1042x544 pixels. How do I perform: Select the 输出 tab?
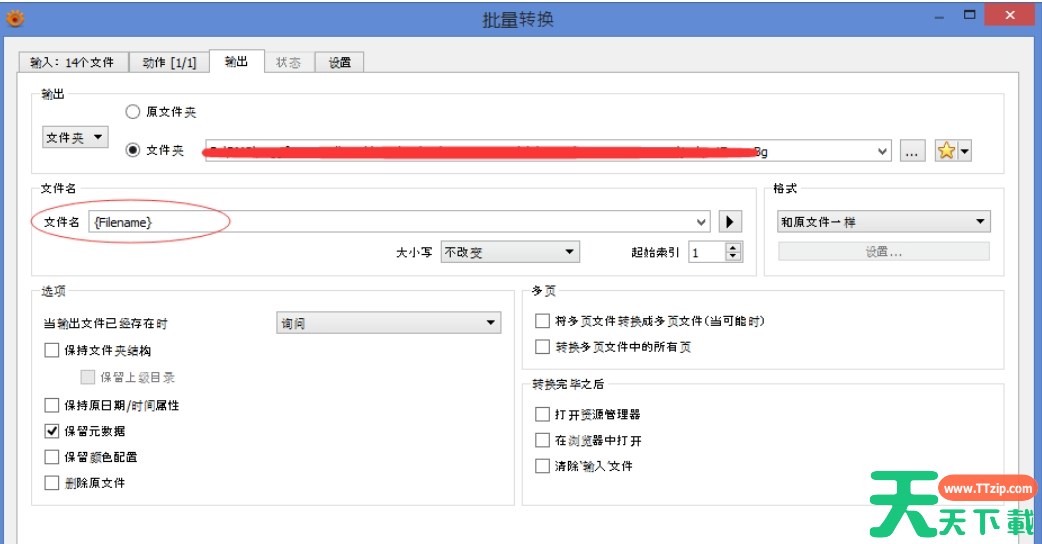pos(237,61)
